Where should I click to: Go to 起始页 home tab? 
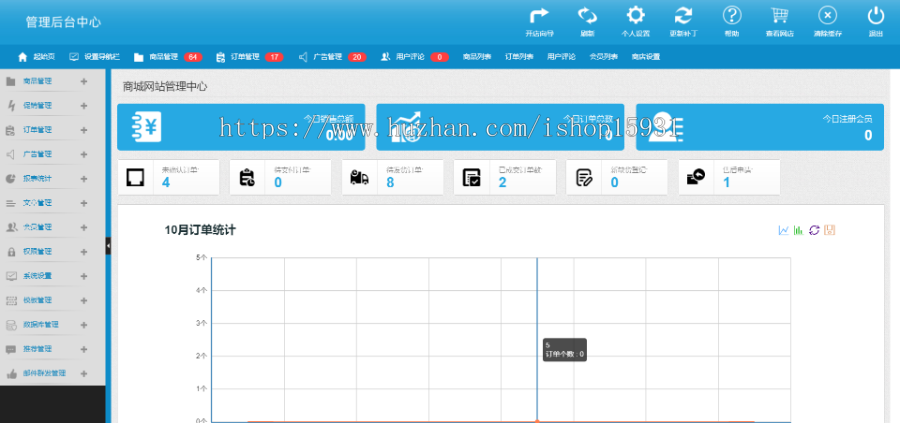click(x=37, y=57)
